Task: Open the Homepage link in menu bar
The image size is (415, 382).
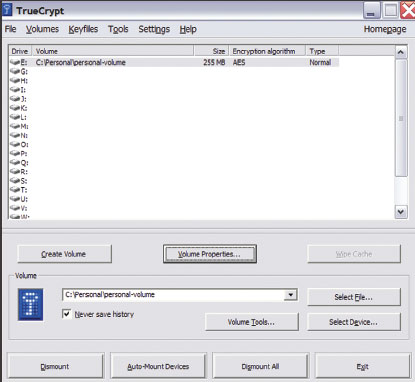Action: [385, 29]
